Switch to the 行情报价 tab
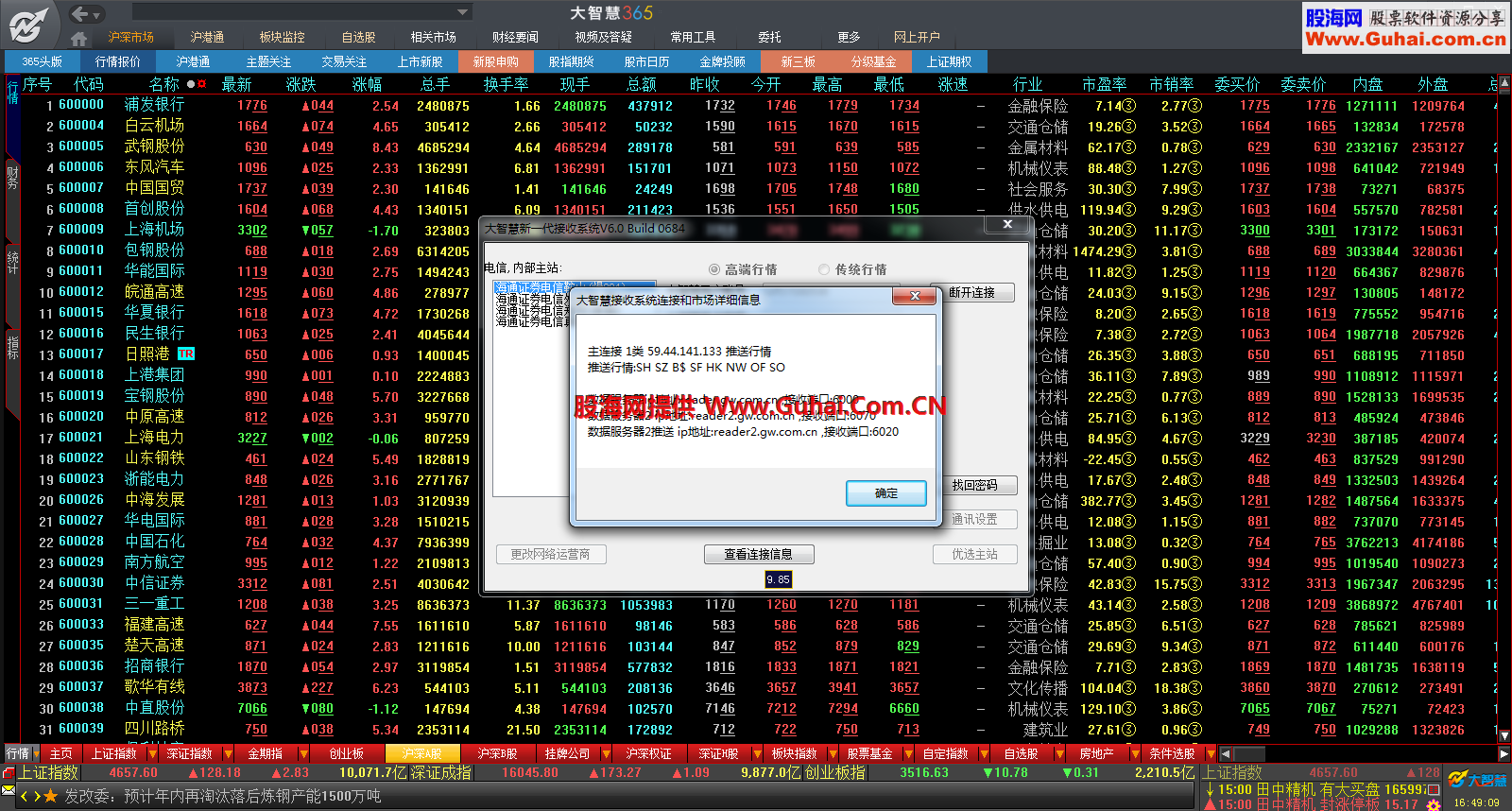1512x811 pixels. pyautogui.click(x=117, y=61)
